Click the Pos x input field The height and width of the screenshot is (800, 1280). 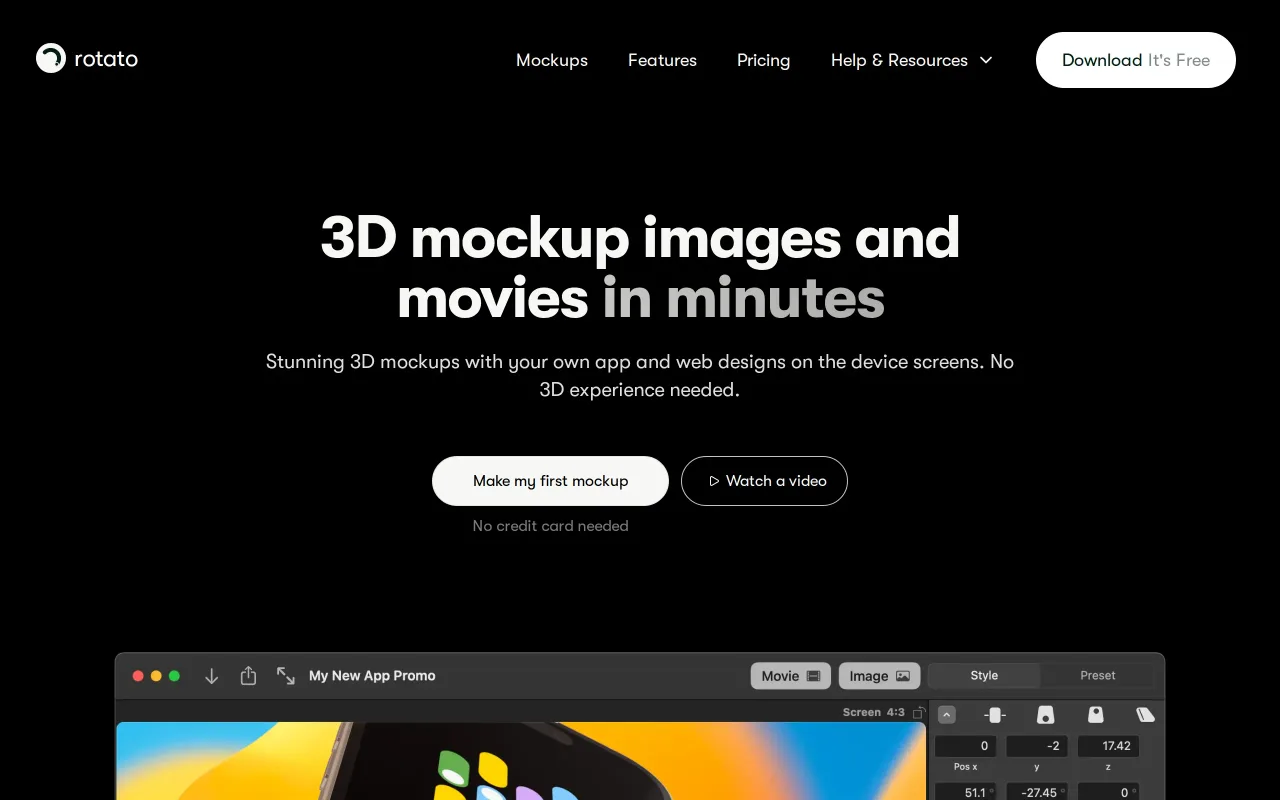click(x=965, y=746)
